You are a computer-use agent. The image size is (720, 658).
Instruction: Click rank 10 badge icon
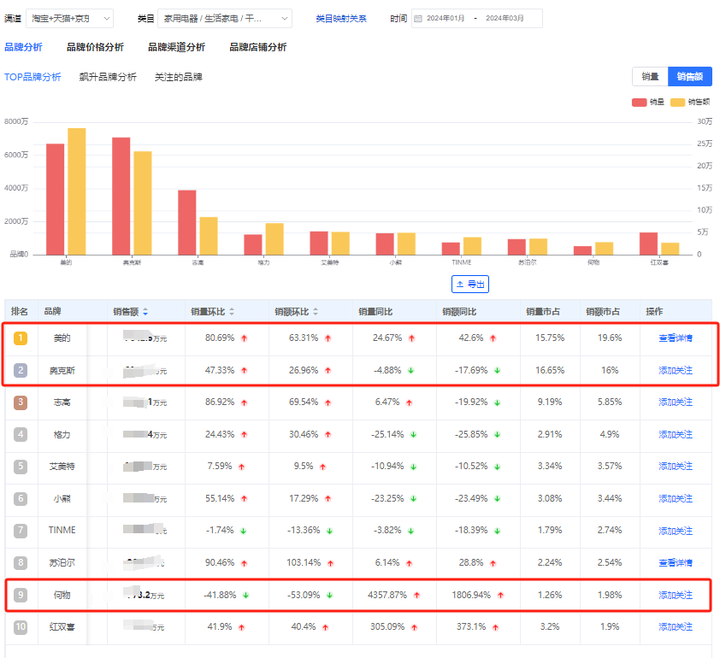pos(20,627)
